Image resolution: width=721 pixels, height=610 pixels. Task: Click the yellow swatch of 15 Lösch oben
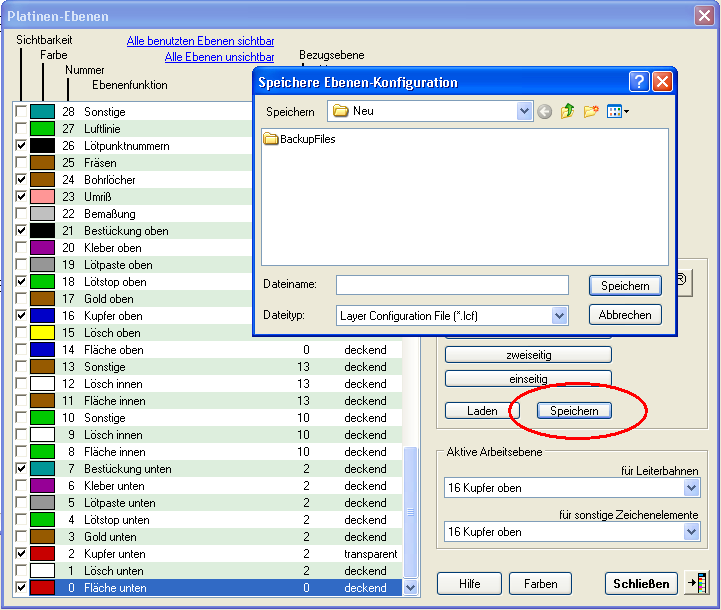click(42, 332)
